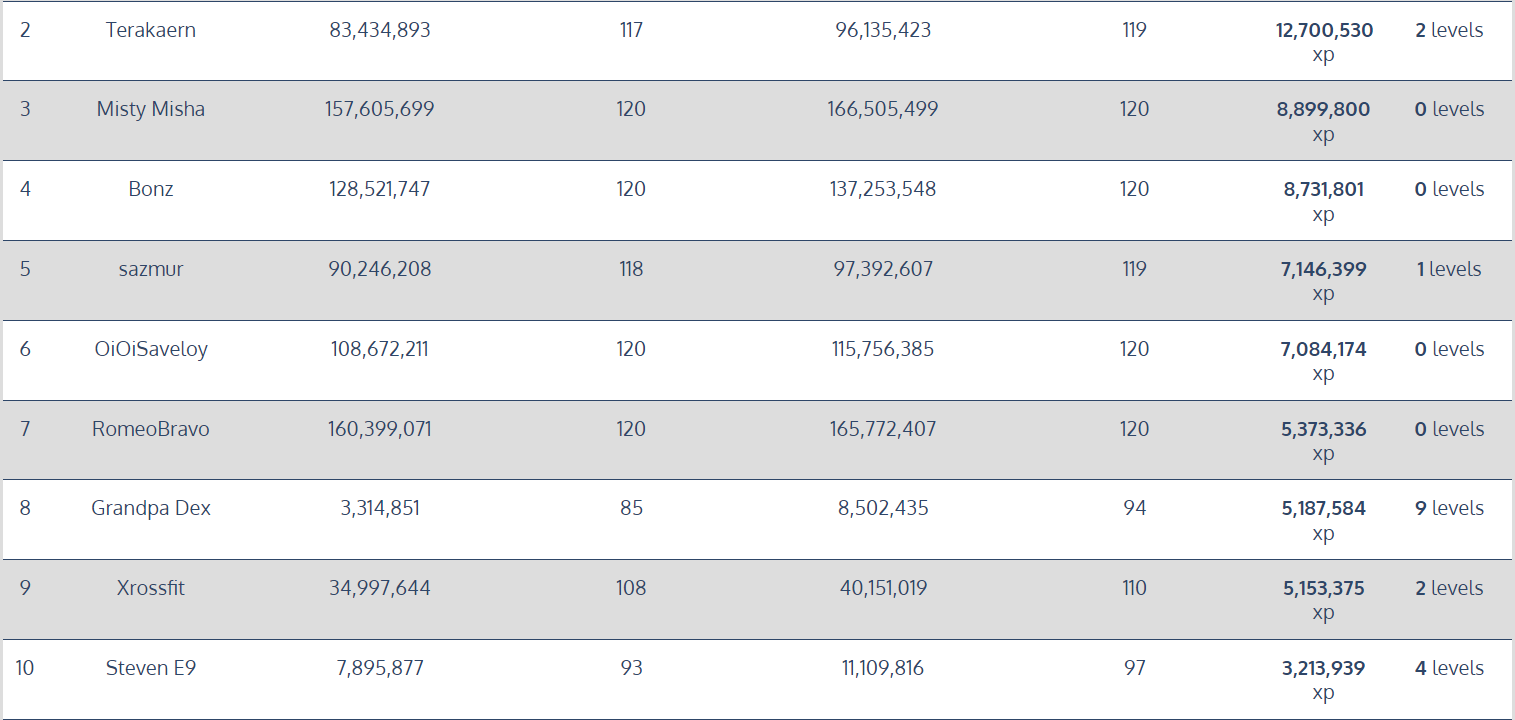
Task: Select the Misty Misha player name
Action: click(x=151, y=109)
